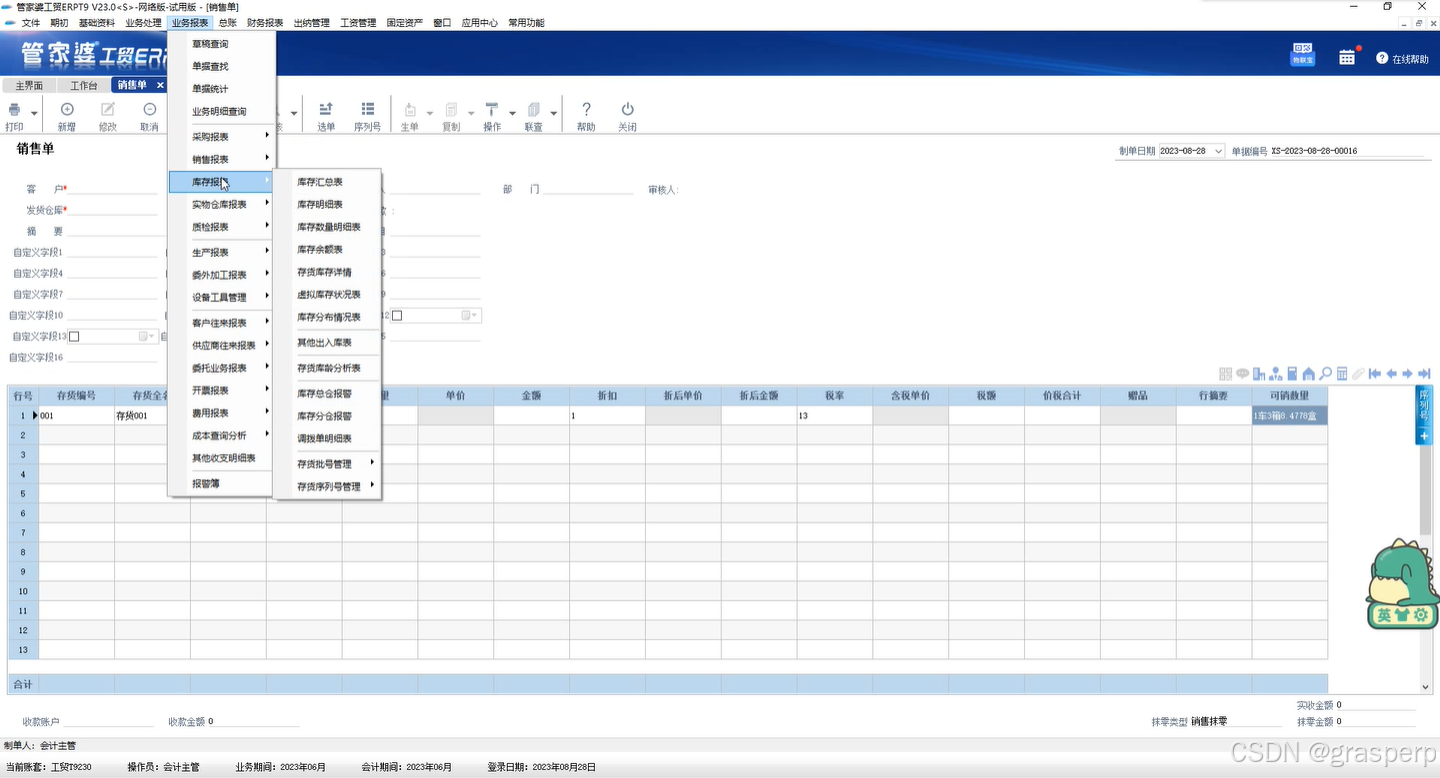Click the grid vertical scrollbar down arrow
The image size is (1440, 778).
pos(1425,687)
